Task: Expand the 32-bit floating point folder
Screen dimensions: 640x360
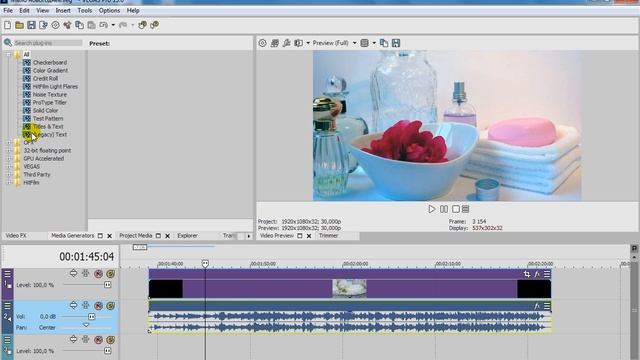Action: point(9,151)
